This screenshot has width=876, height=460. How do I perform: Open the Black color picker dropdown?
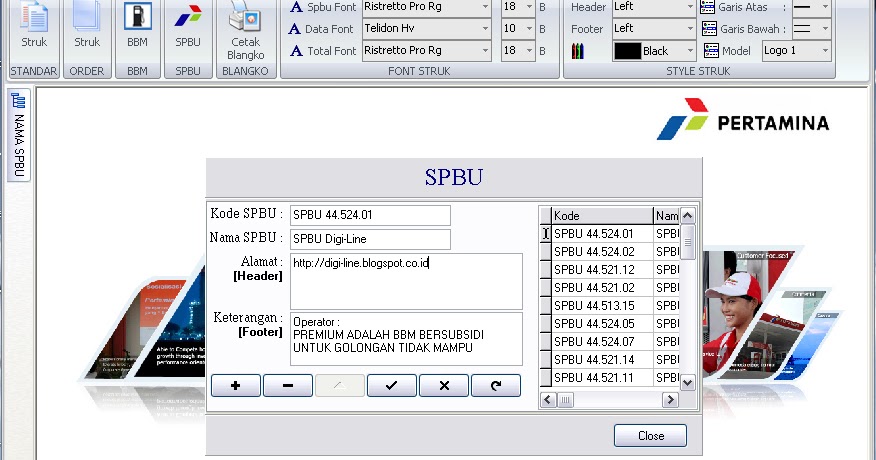point(690,51)
